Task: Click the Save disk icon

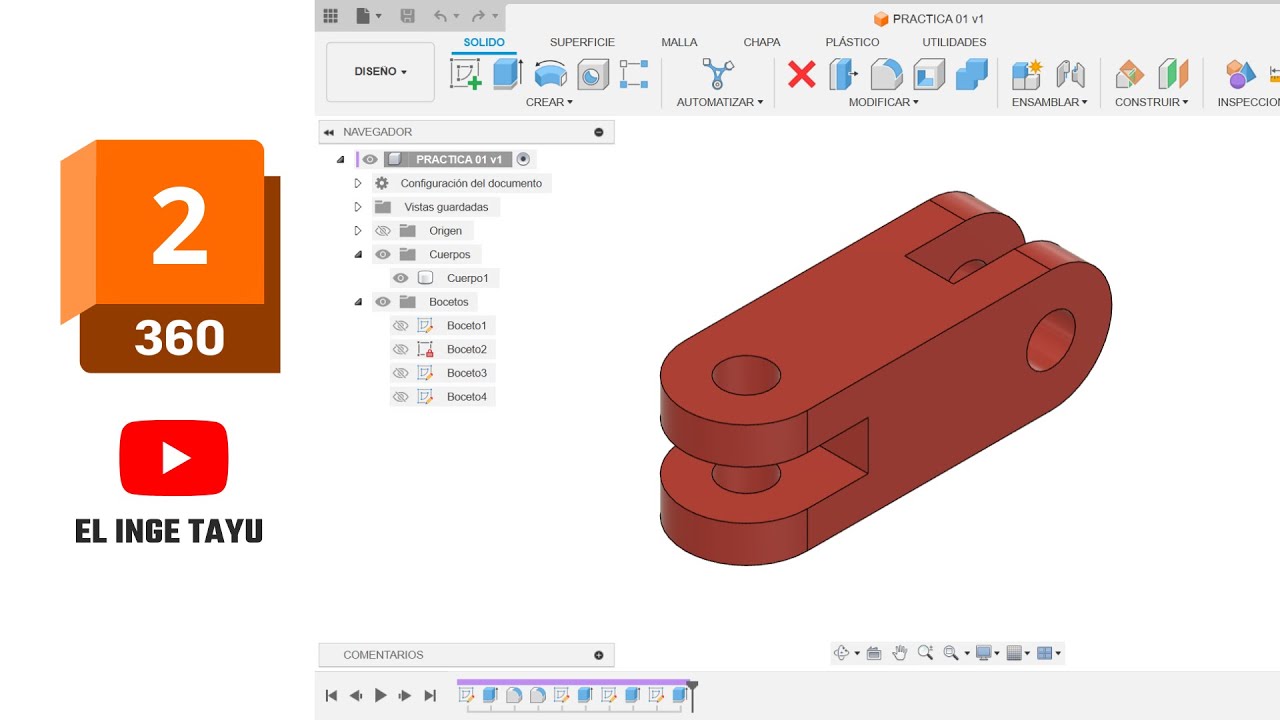Action: coord(407,16)
